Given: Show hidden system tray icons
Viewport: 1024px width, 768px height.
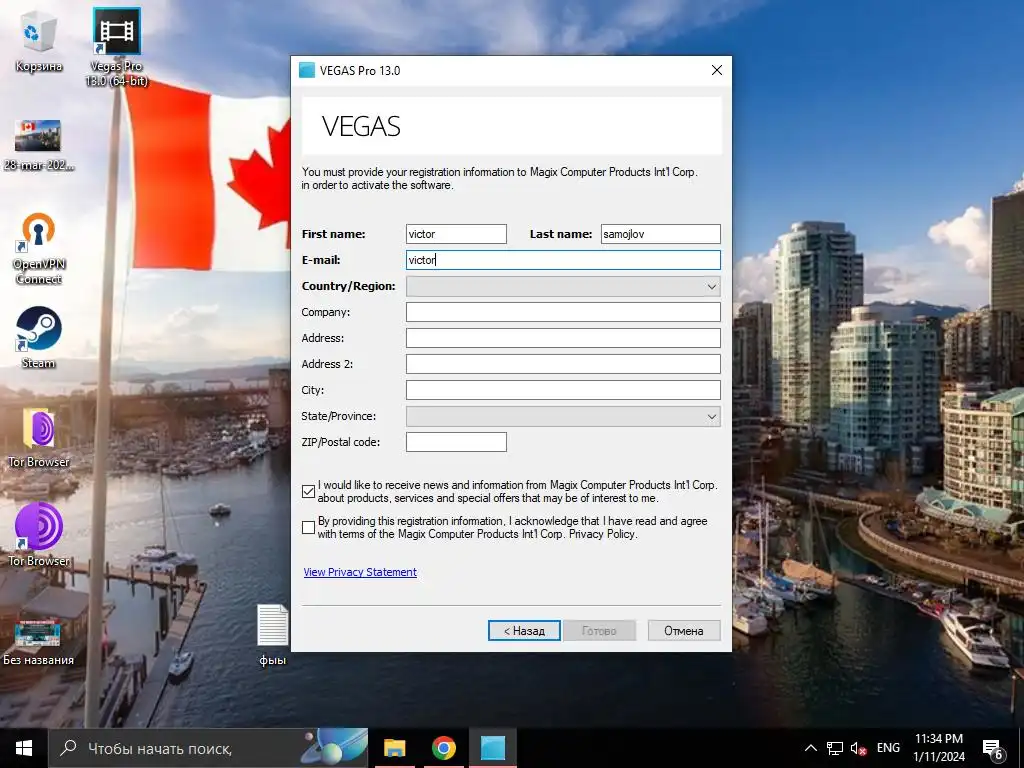Looking at the screenshot, I should click(810, 748).
